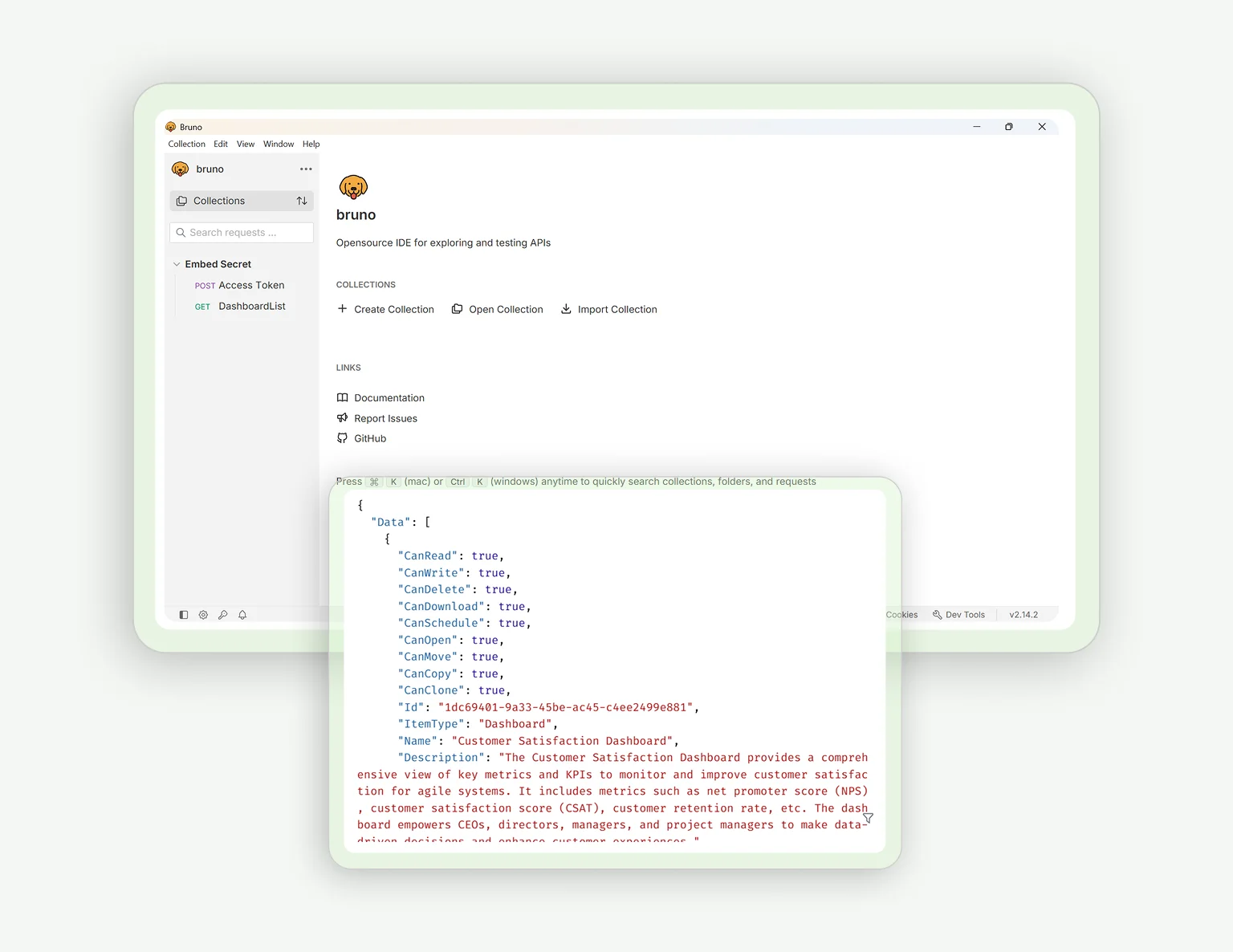This screenshot has height=952, width=1233.
Task: Click the key icon in the status bar
Action: pyautogui.click(x=222, y=615)
